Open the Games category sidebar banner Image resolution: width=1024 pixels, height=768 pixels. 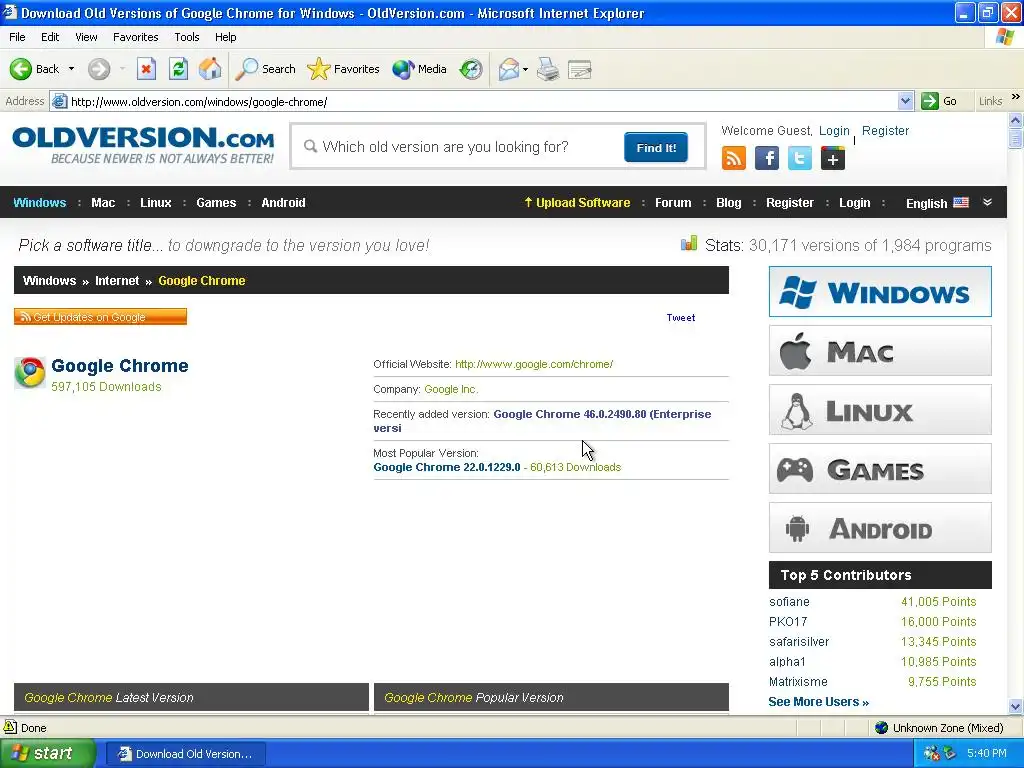tap(880, 468)
